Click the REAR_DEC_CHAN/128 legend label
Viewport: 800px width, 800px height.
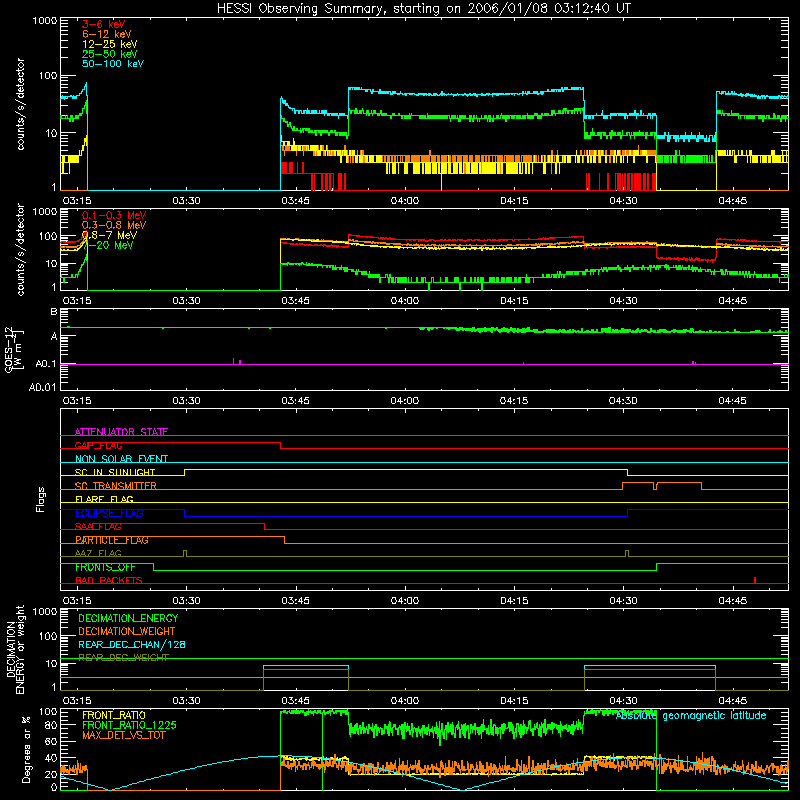click(x=132, y=644)
